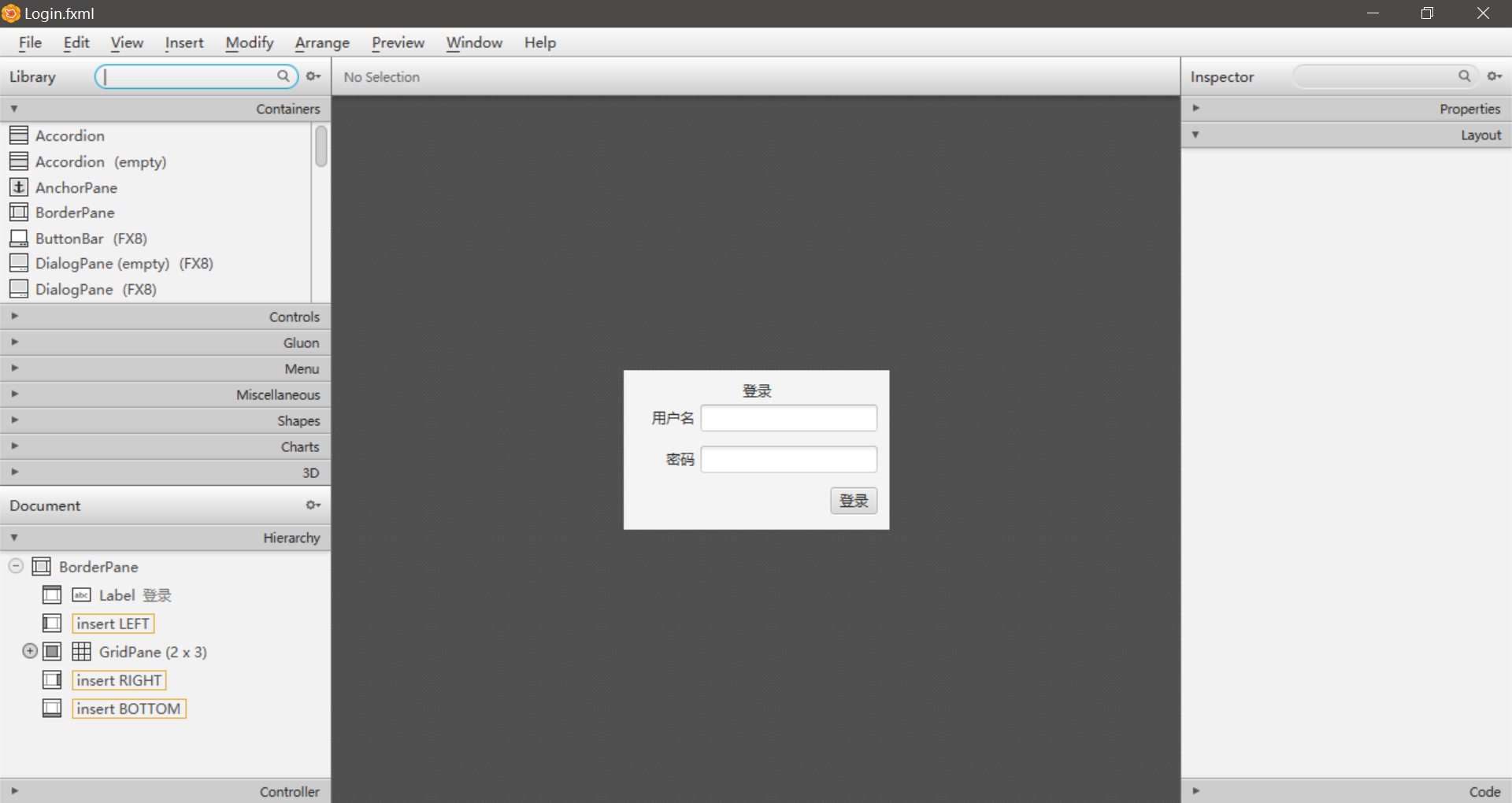Select the Accordion (empty) icon
1512x803 pixels.
[19, 161]
